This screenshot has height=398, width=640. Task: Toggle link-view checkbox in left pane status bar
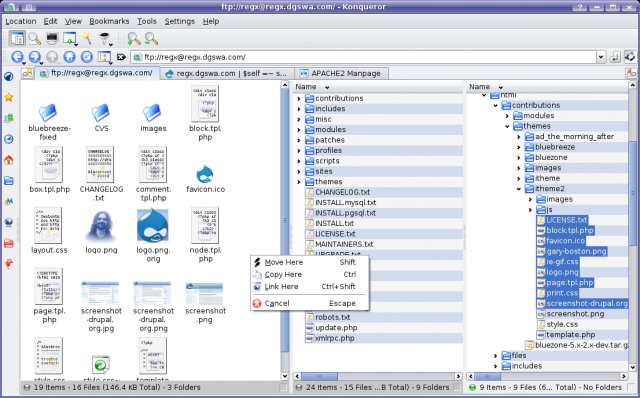click(283, 387)
